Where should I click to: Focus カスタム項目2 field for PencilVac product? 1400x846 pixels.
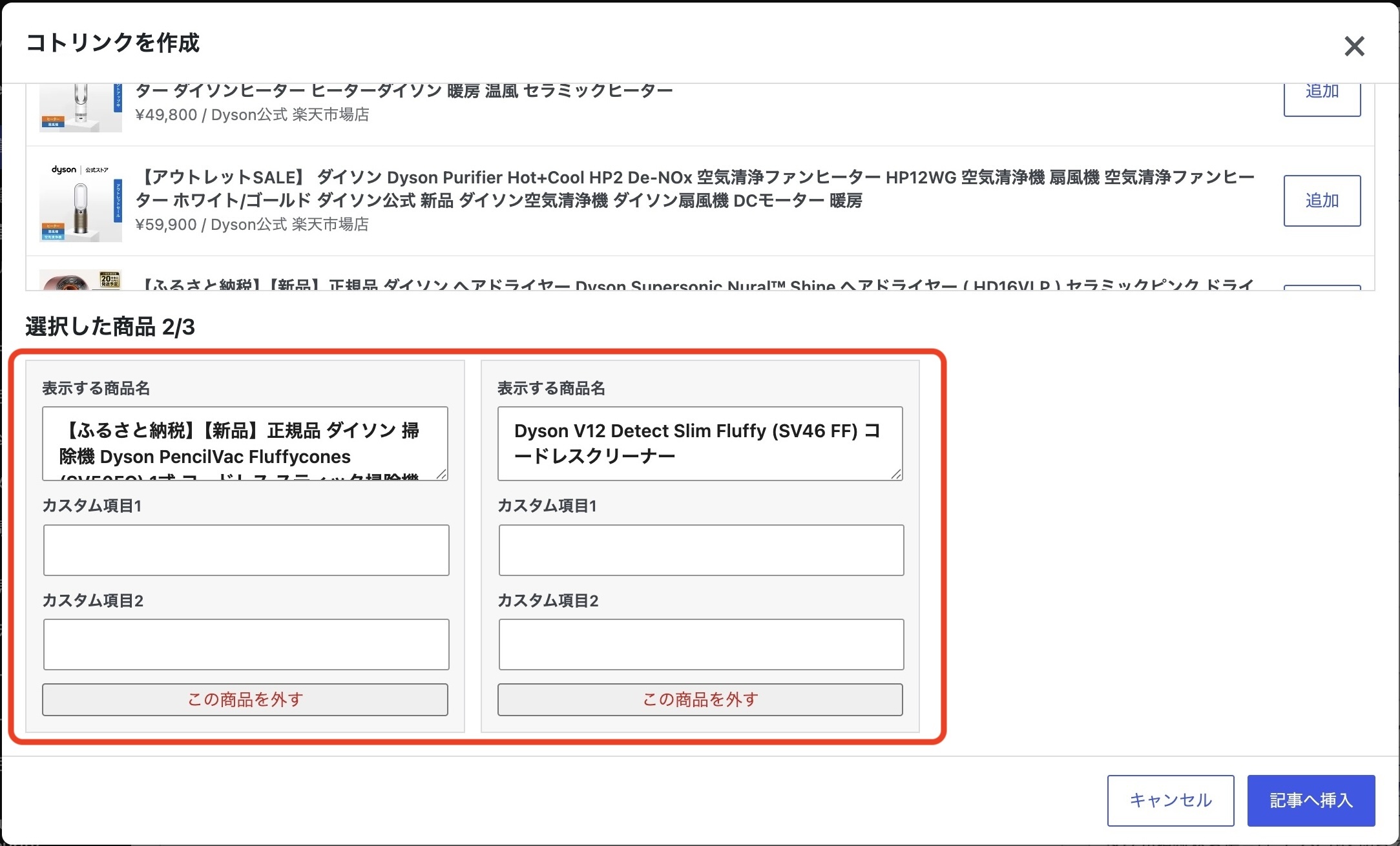246,645
